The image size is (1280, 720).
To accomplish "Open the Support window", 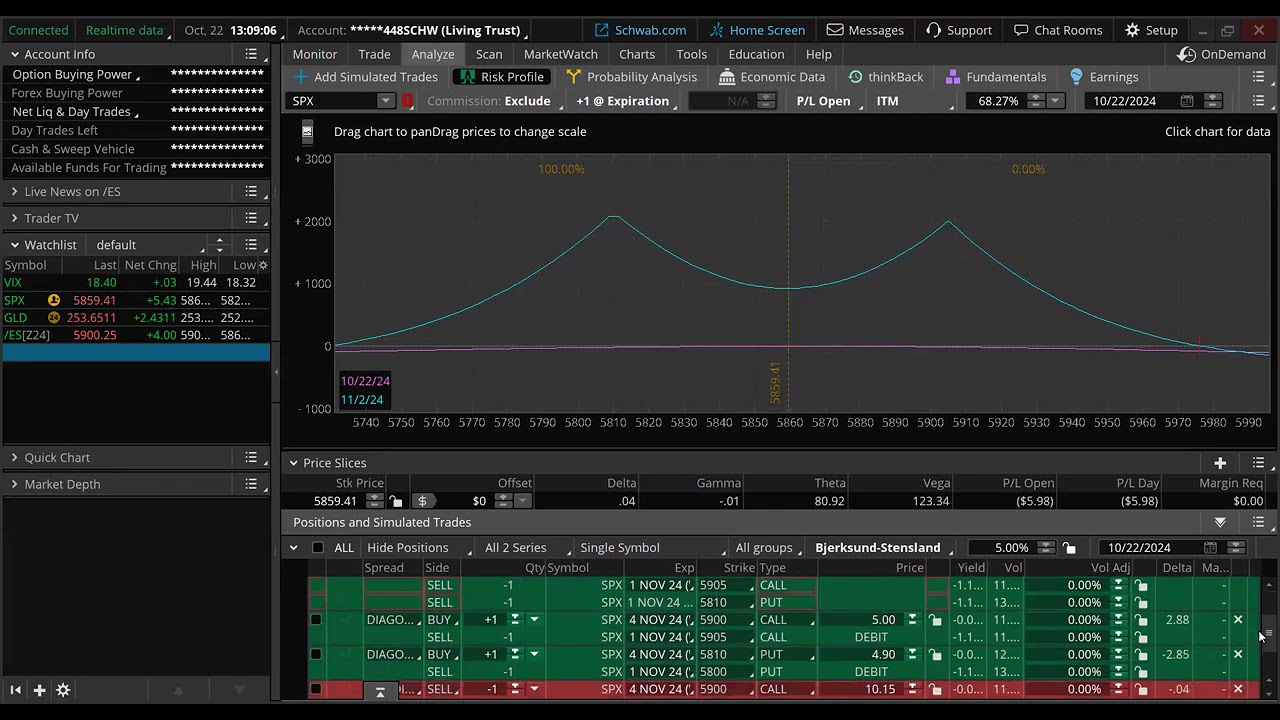I will coord(958,30).
